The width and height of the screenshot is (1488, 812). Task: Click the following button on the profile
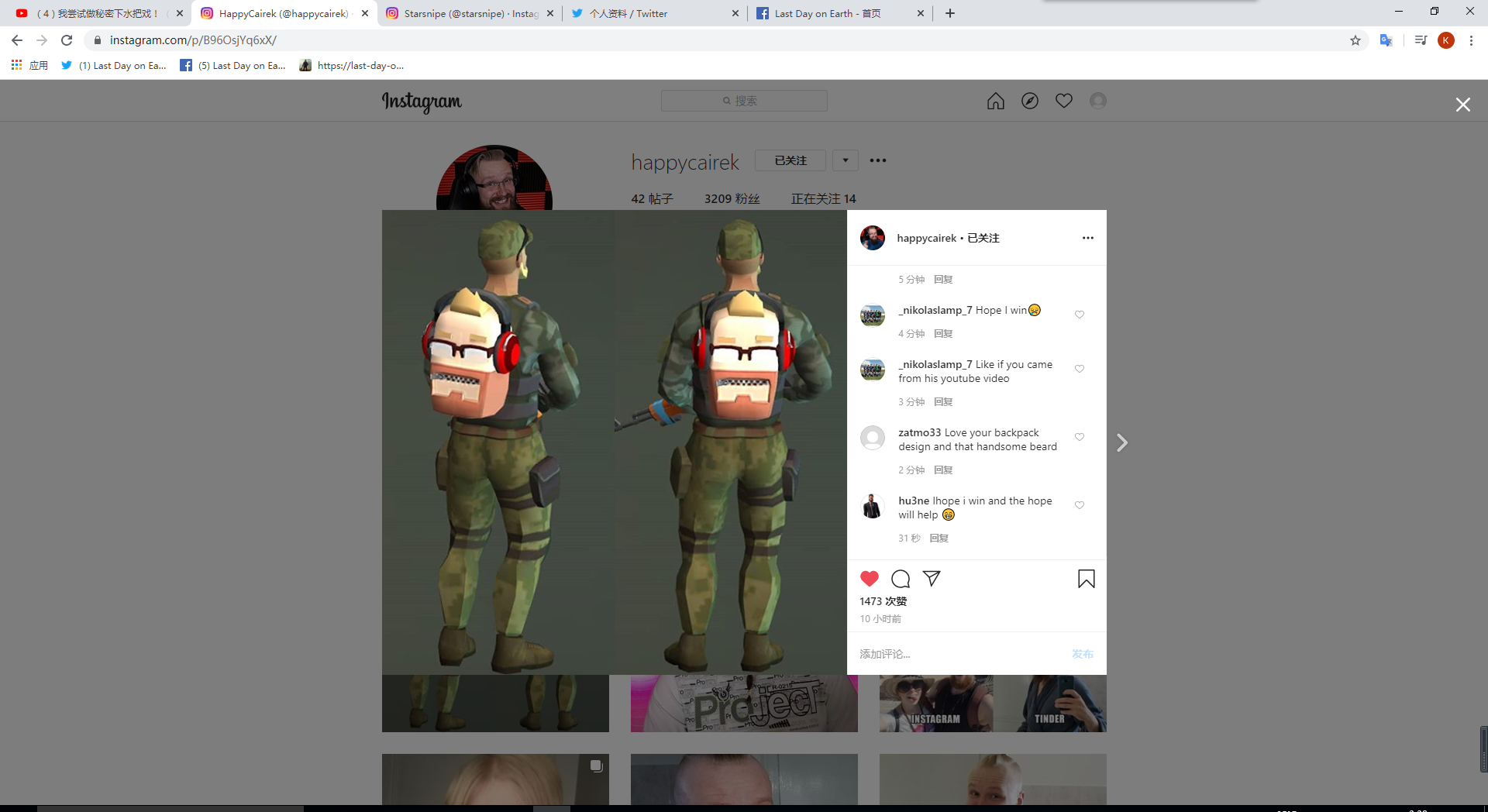pyautogui.click(x=790, y=160)
